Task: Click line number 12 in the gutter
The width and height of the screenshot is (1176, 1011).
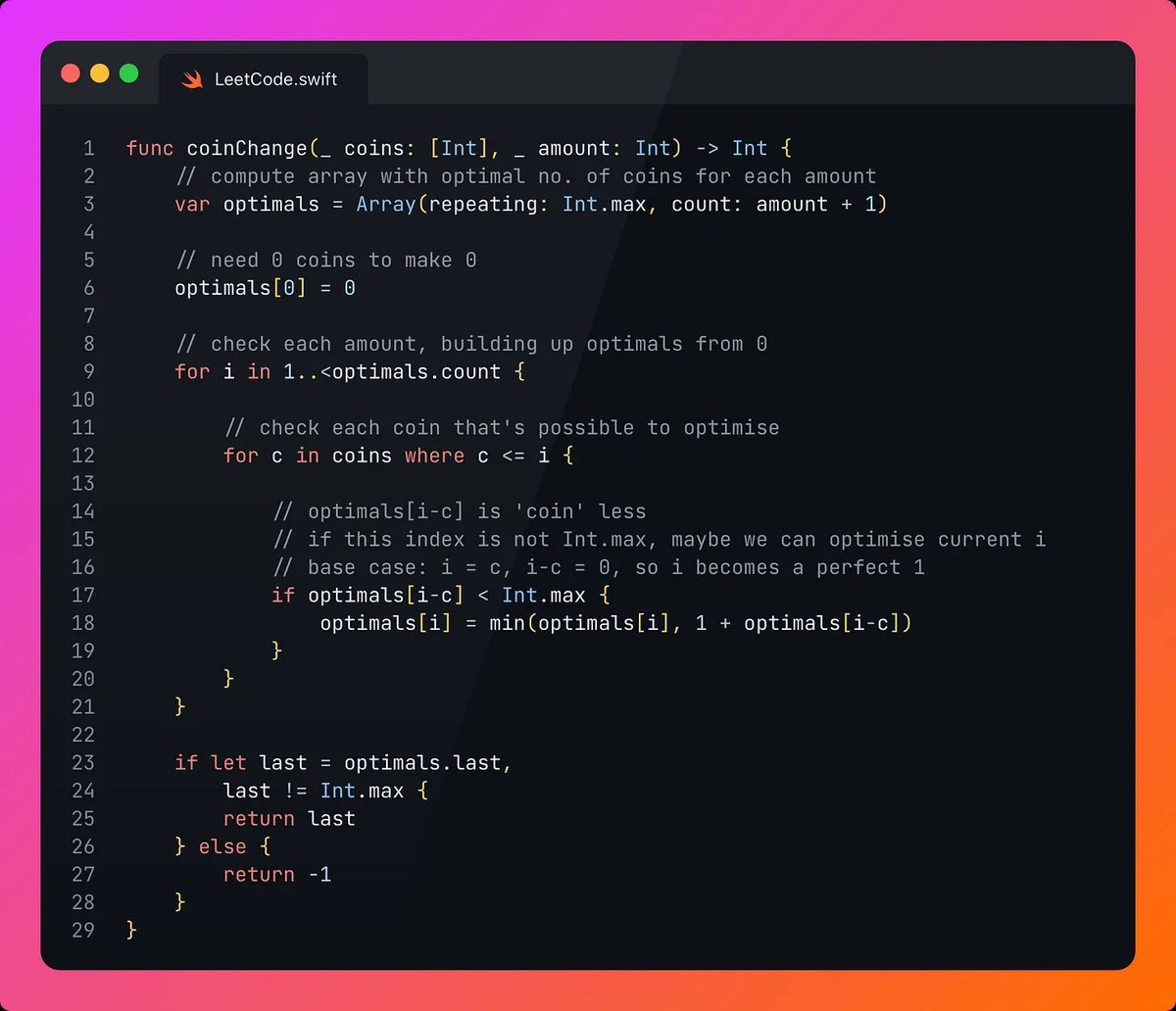Action: [83, 456]
